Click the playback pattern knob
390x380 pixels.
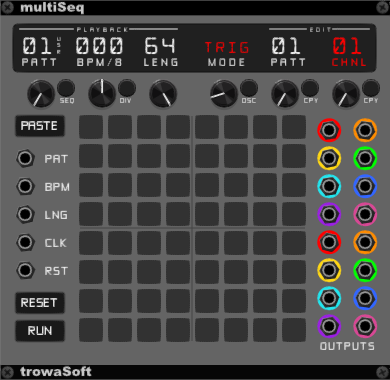pos(41,94)
